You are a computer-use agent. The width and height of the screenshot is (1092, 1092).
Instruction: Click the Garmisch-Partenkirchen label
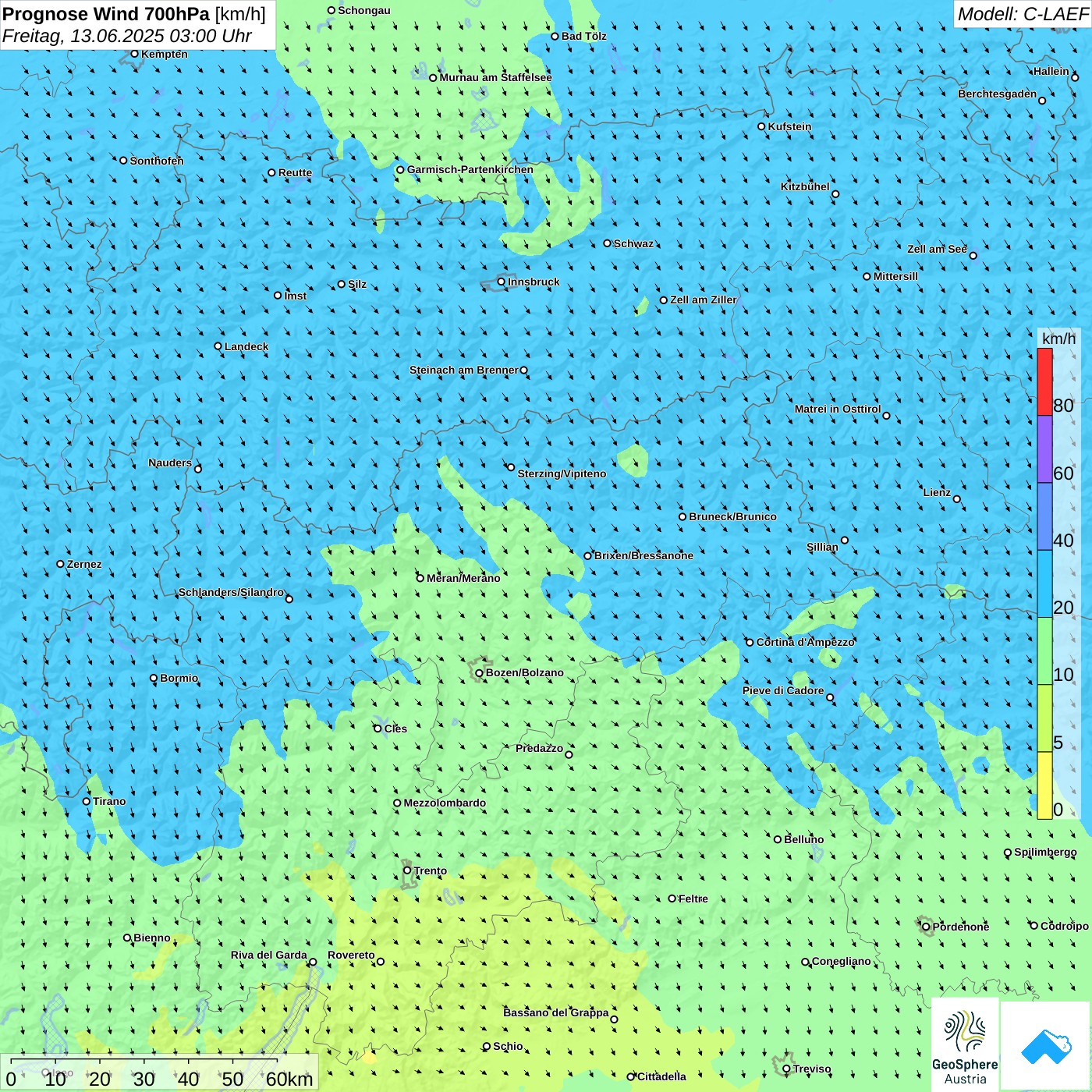pyautogui.click(x=470, y=169)
